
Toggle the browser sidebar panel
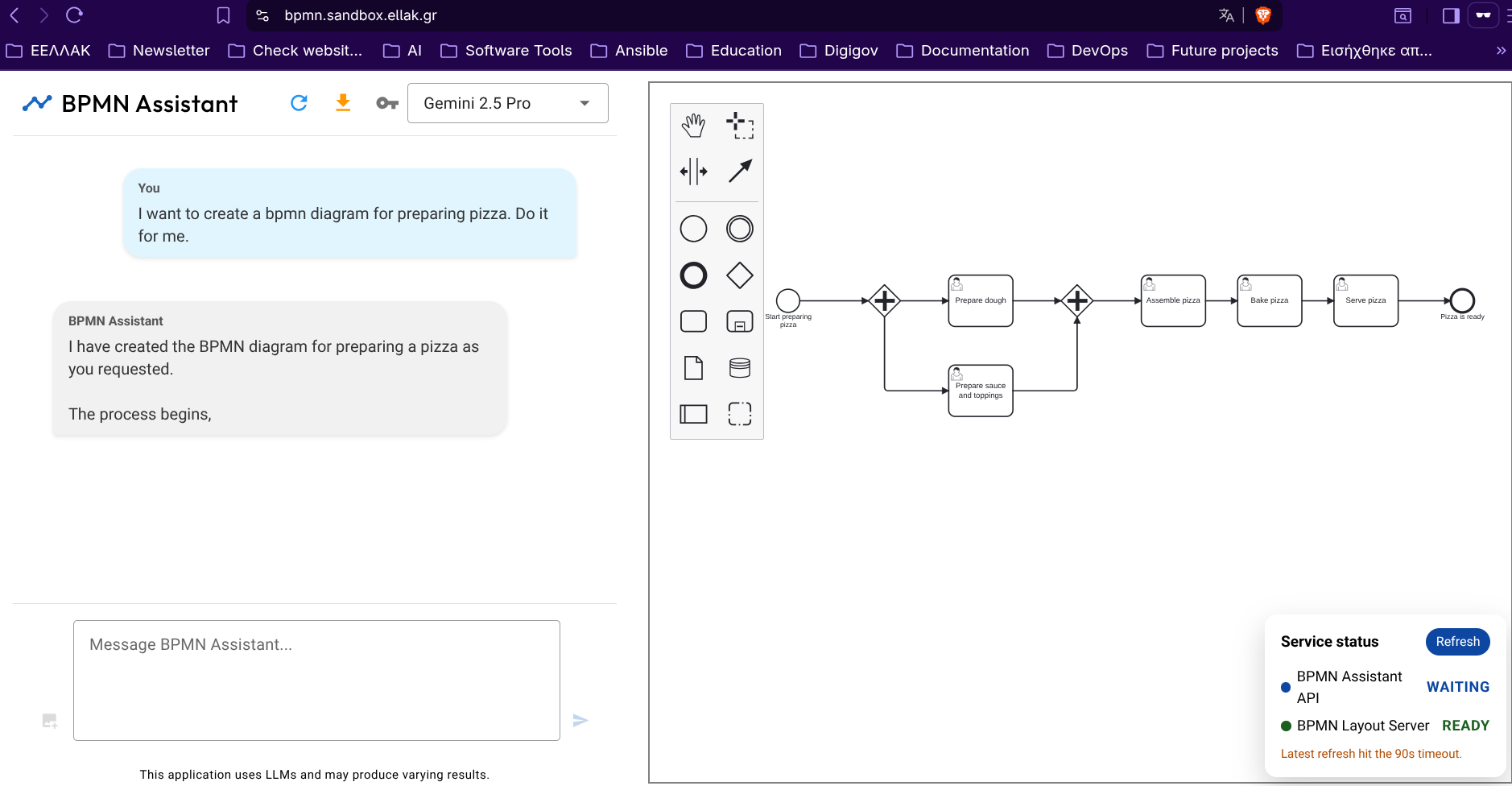coord(1451,15)
